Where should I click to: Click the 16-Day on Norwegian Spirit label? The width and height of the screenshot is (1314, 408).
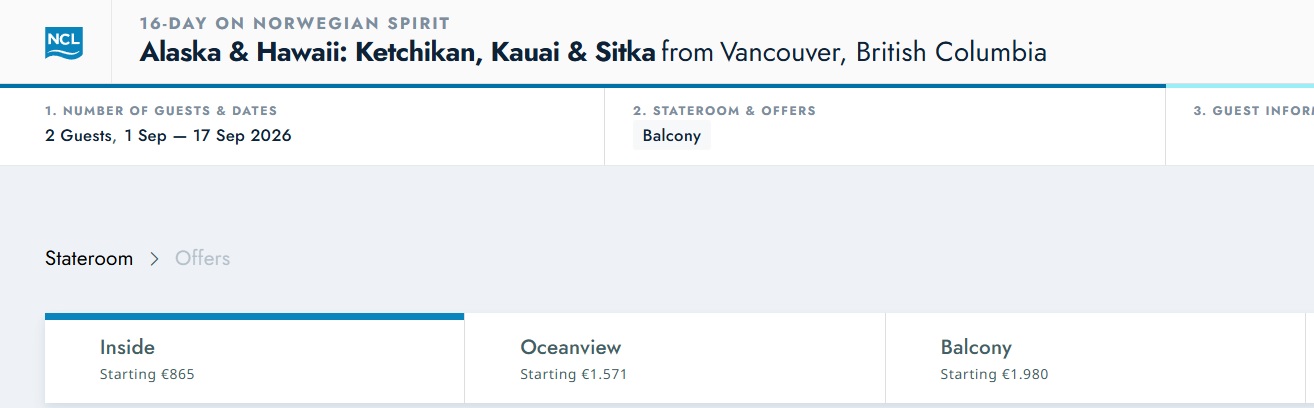(x=294, y=22)
